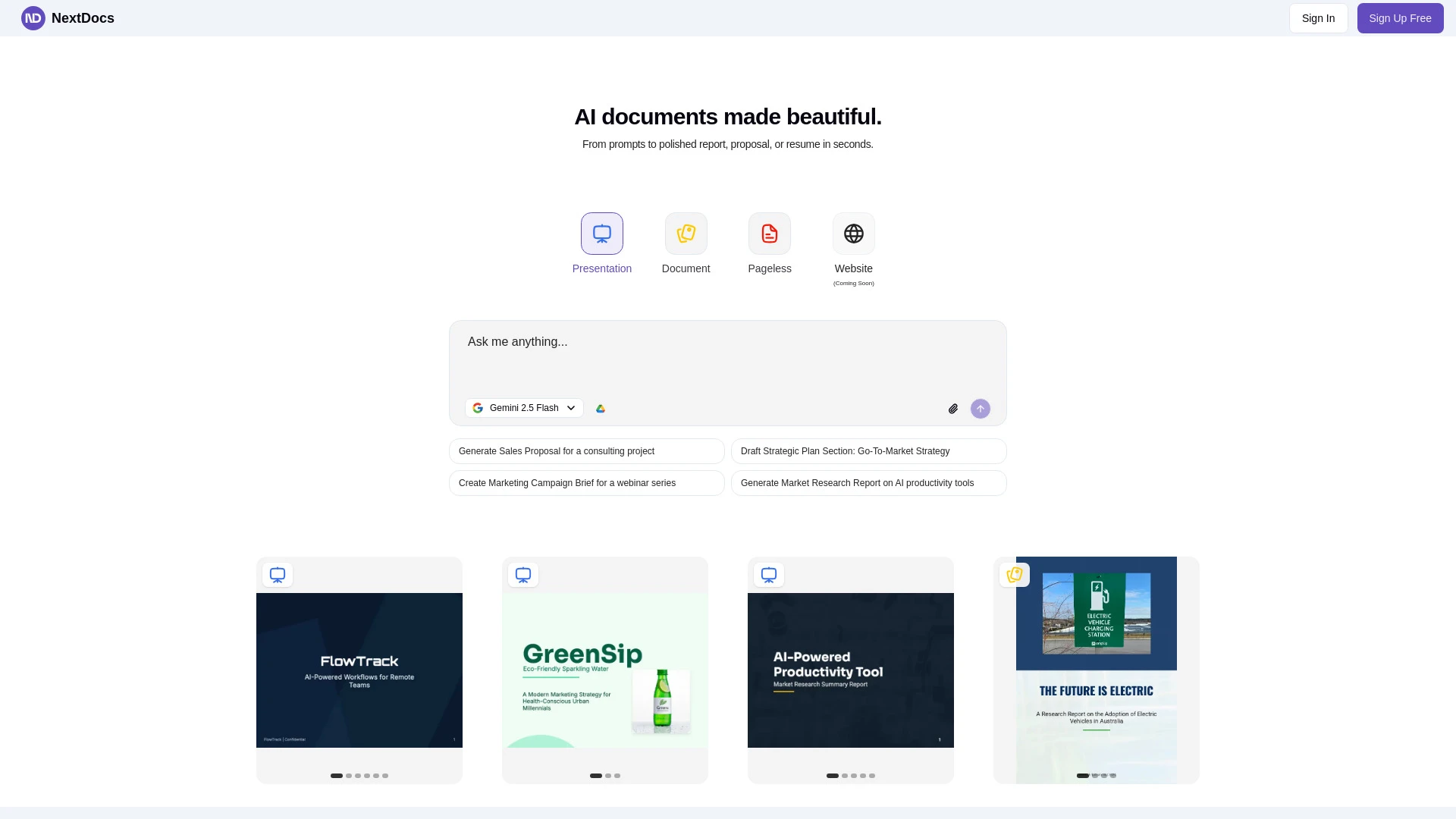Click second slide dot under FlowTrack card

coord(348,776)
